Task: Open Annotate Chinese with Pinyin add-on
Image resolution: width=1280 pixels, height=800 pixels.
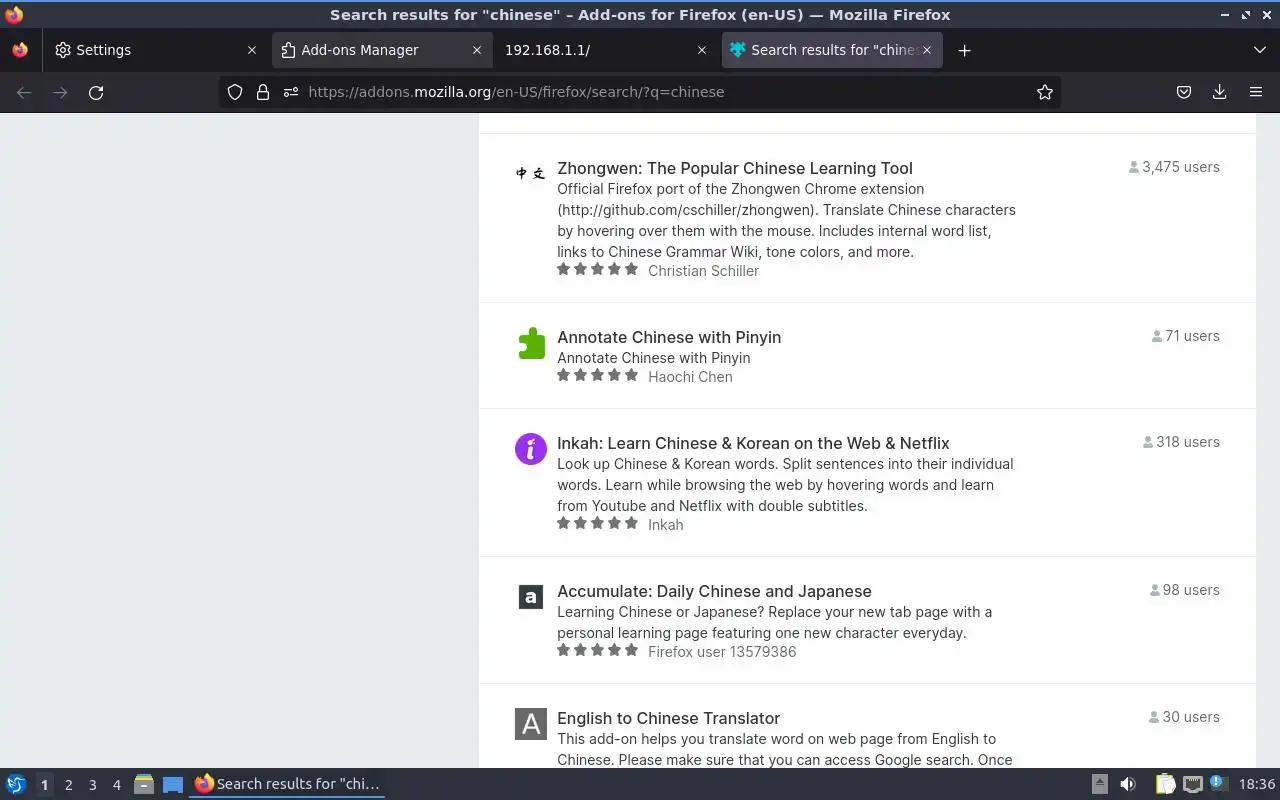Action: [x=669, y=337]
